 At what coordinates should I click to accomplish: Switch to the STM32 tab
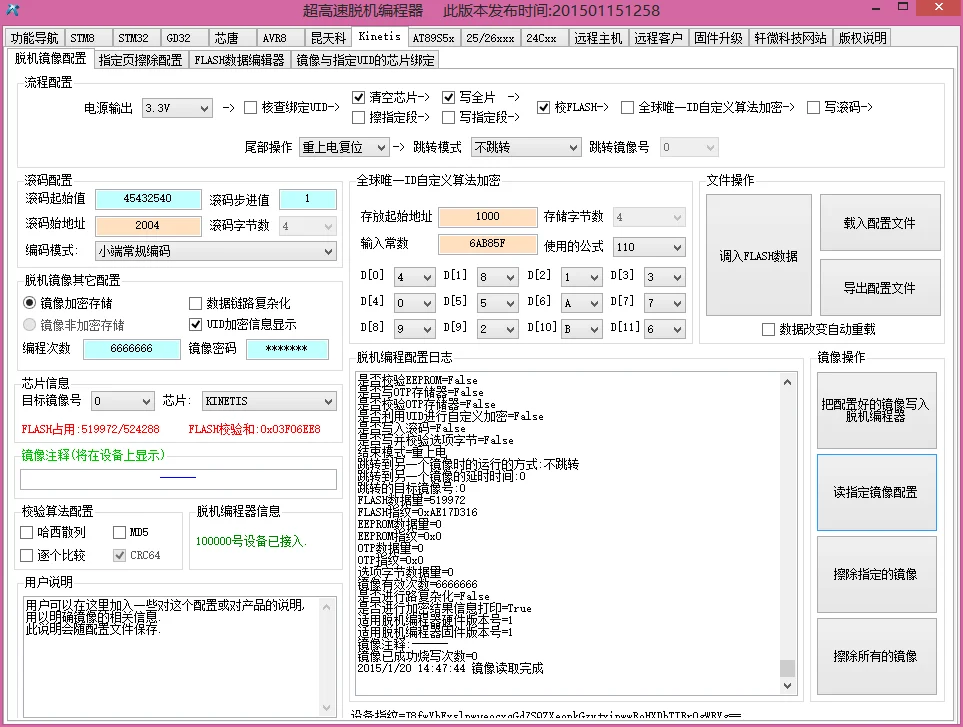133,38
